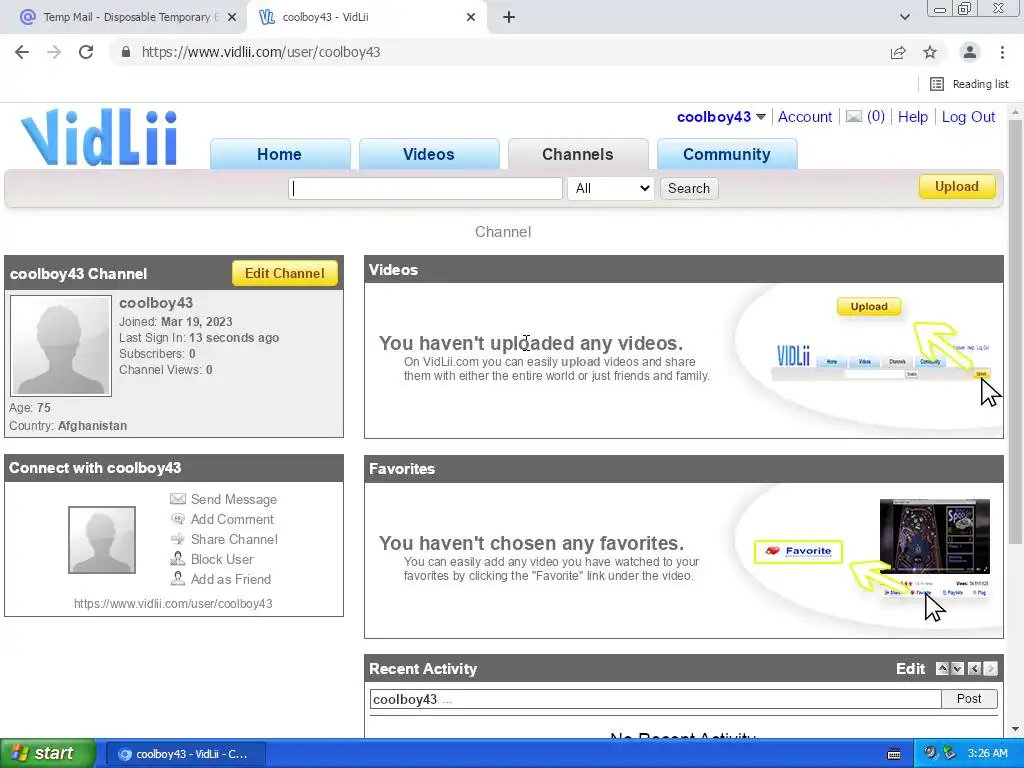Click the padlock site info icon

pos(126,52)
